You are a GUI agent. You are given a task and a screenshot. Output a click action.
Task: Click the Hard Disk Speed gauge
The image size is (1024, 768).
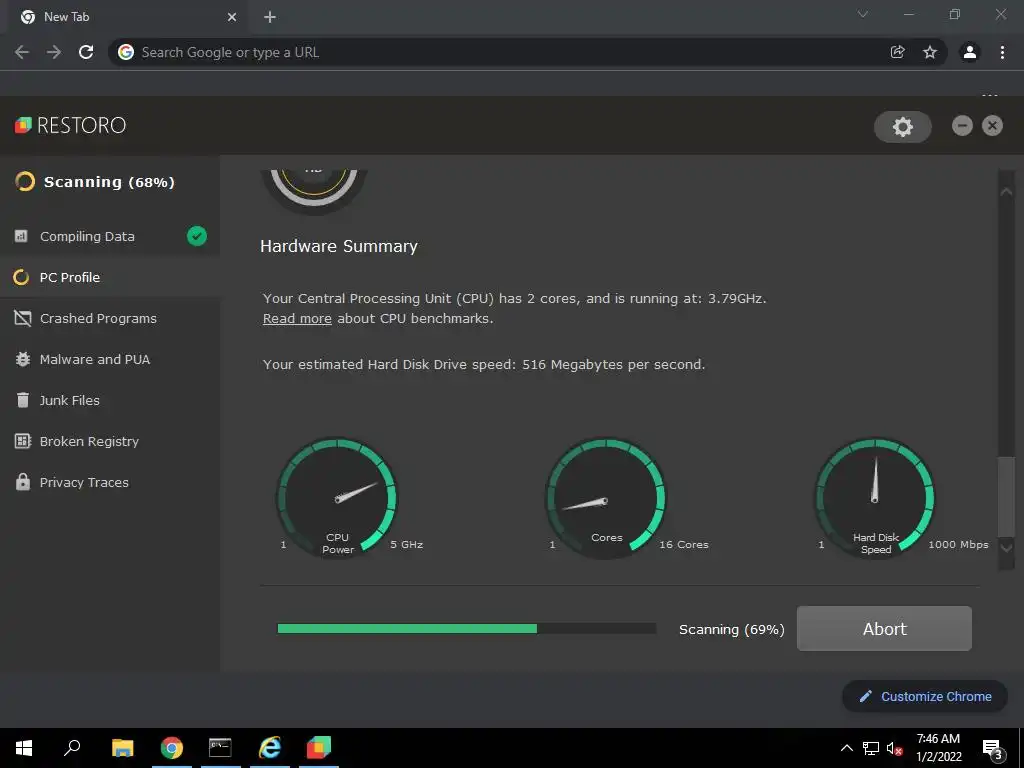(x=875, y=498)
